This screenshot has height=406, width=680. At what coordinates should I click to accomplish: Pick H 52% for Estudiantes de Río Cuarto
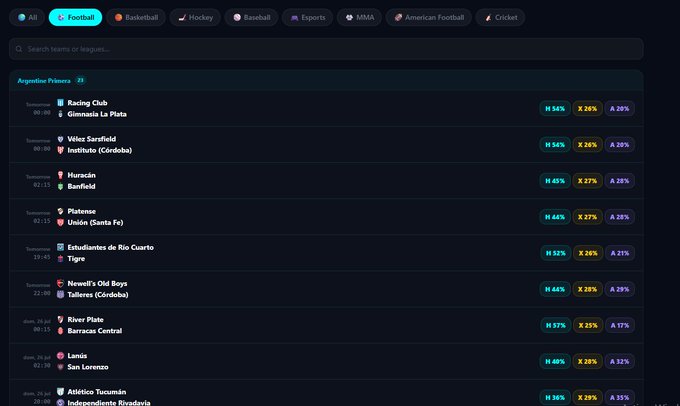tap(556, 253)
